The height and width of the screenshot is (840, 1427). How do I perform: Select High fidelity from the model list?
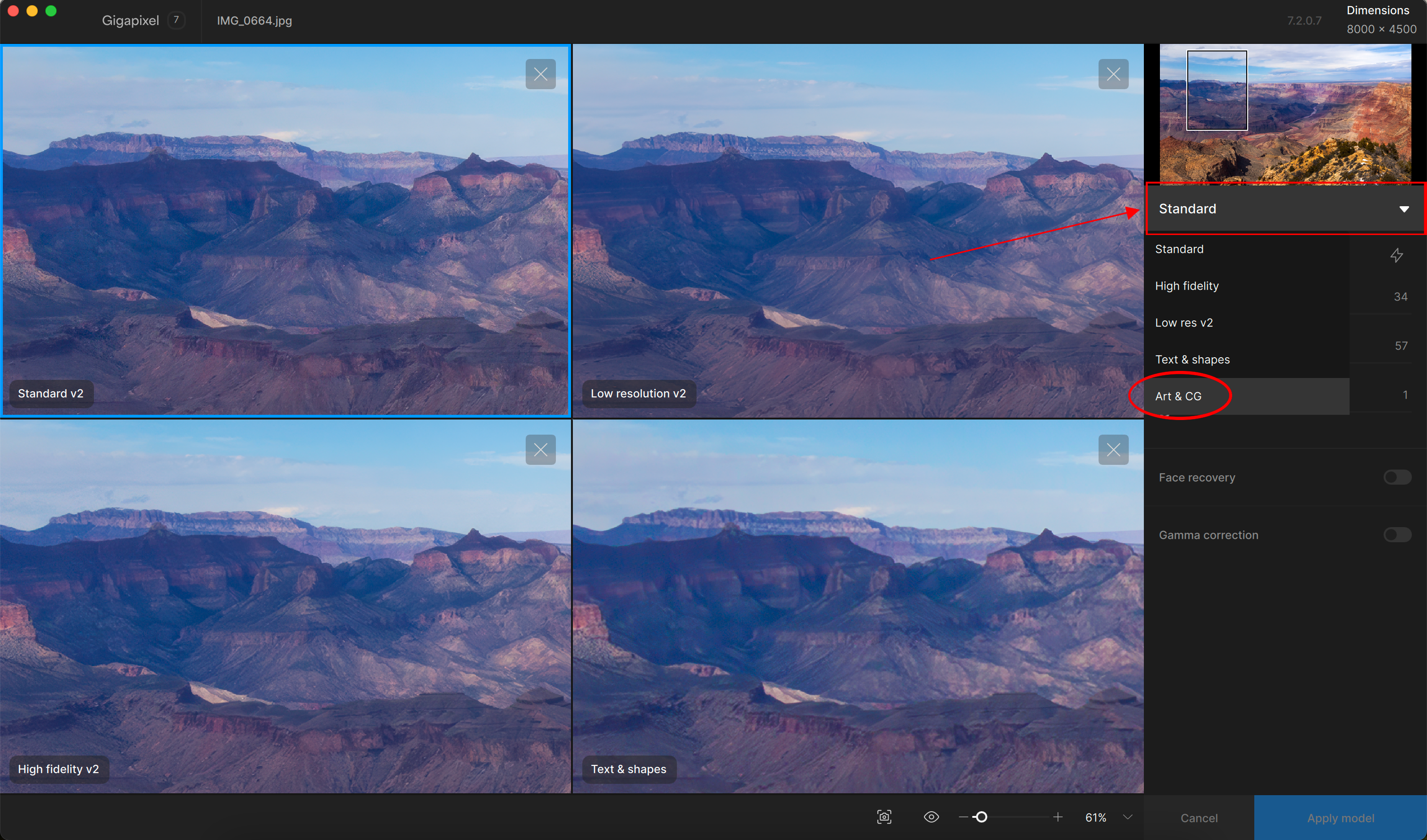pos(1247,286)
